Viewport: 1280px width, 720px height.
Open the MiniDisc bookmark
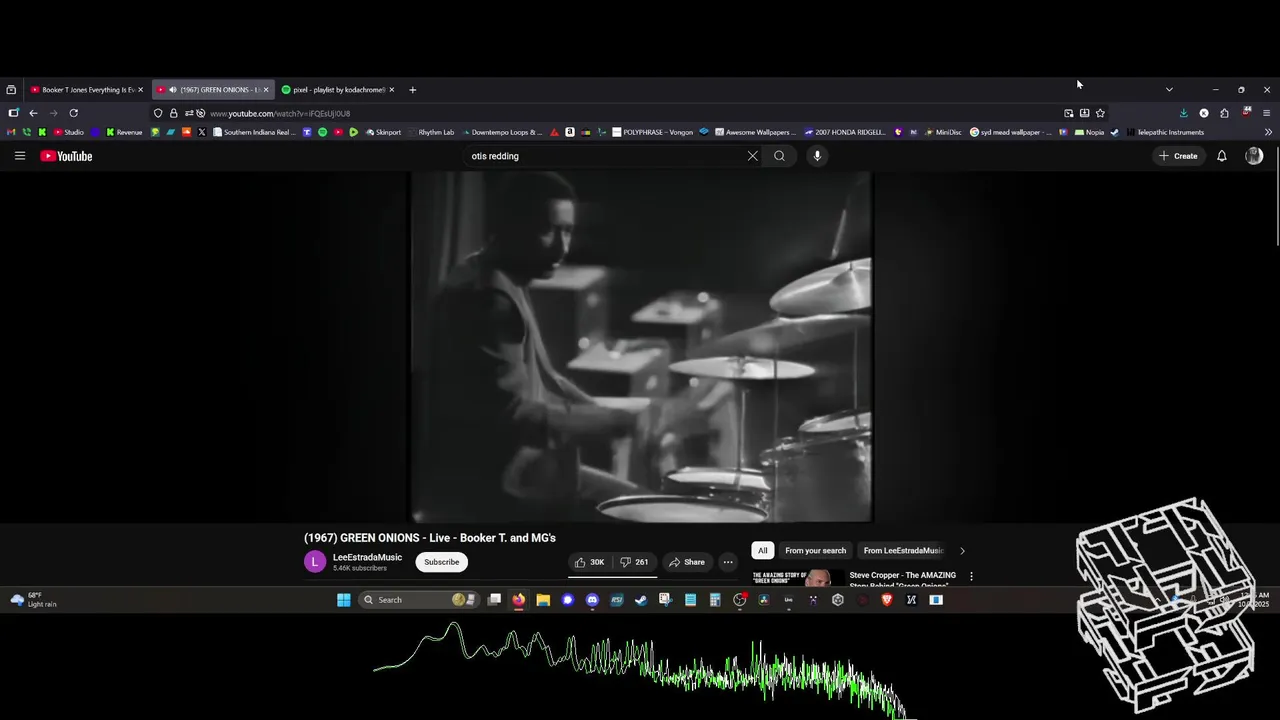pyautogui.click(x=942, y=132)
